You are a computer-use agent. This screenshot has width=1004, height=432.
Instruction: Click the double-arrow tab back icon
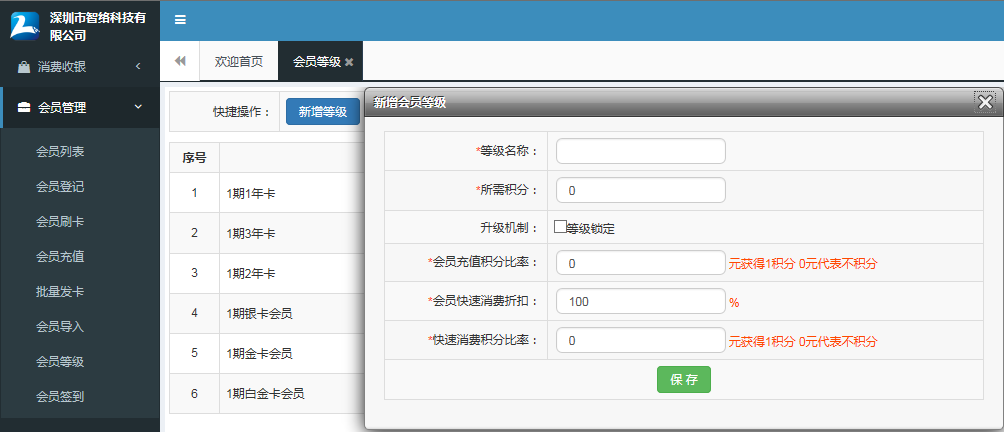click(x=180, y=61)
